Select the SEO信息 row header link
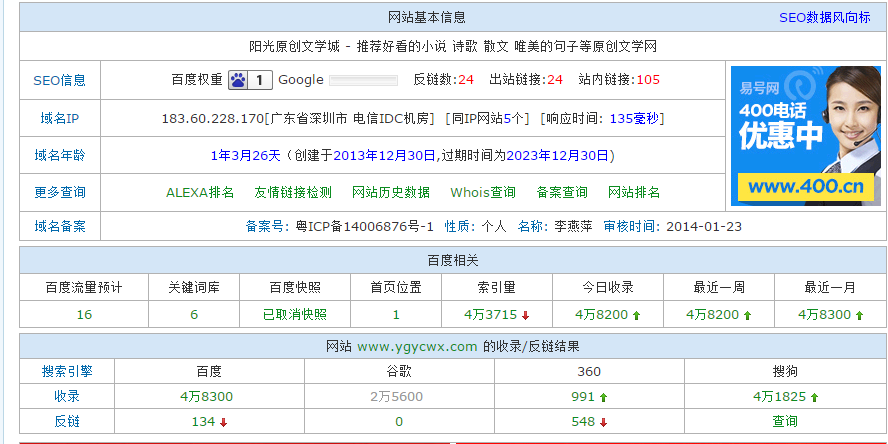This screenshot has width=888, height=444. pyautogui.click(x=60, y=81)
